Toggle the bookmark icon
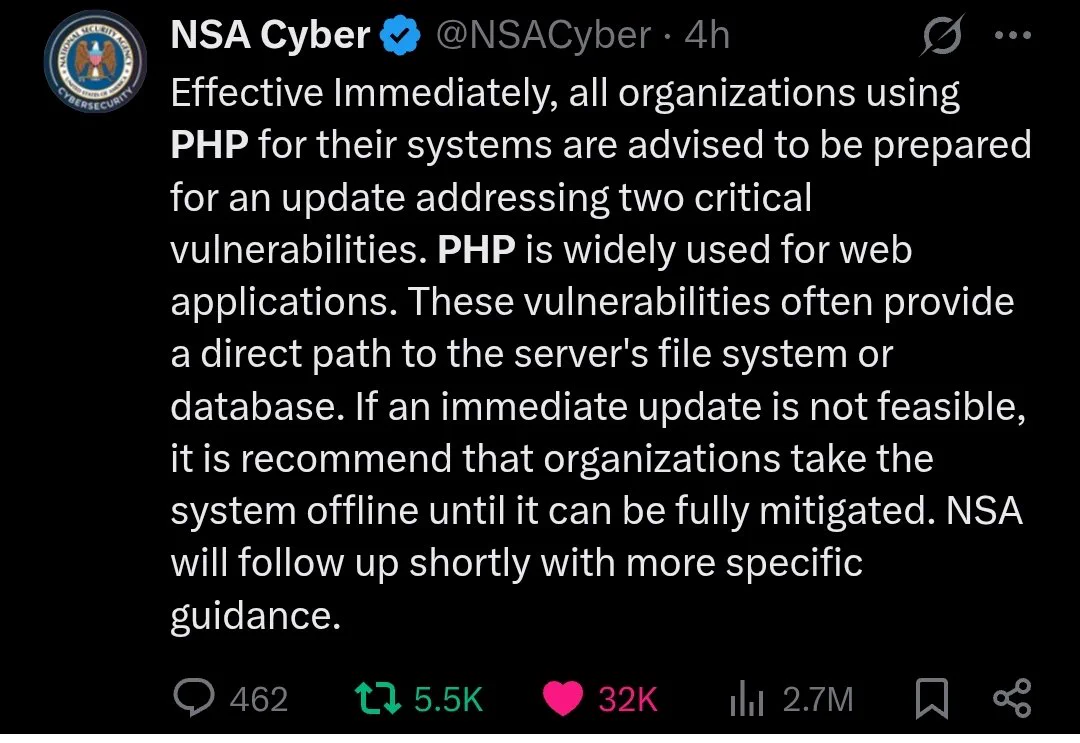Image resolution: width=1080 pixels, height=743 pixels. point(931,698)
